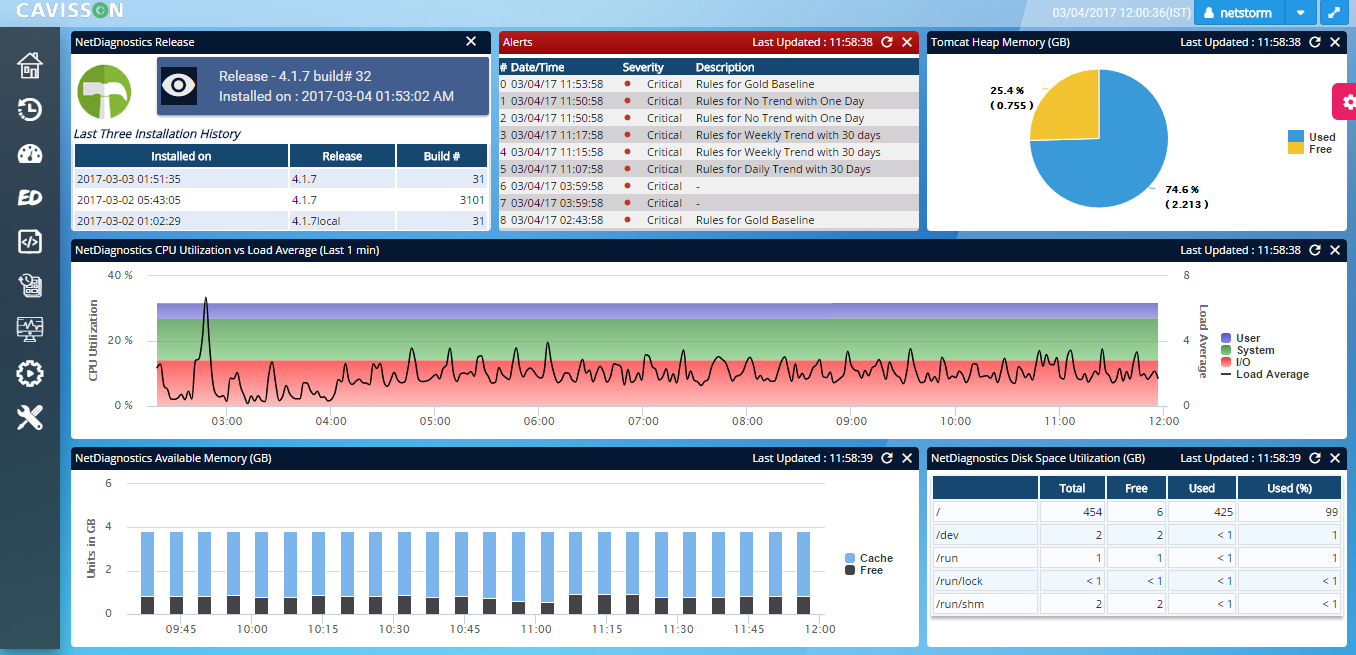The image size is (1356, 655).
Task: Close the CPU Utilization vs Load Average widget
Action: [x=1334, y=250]
